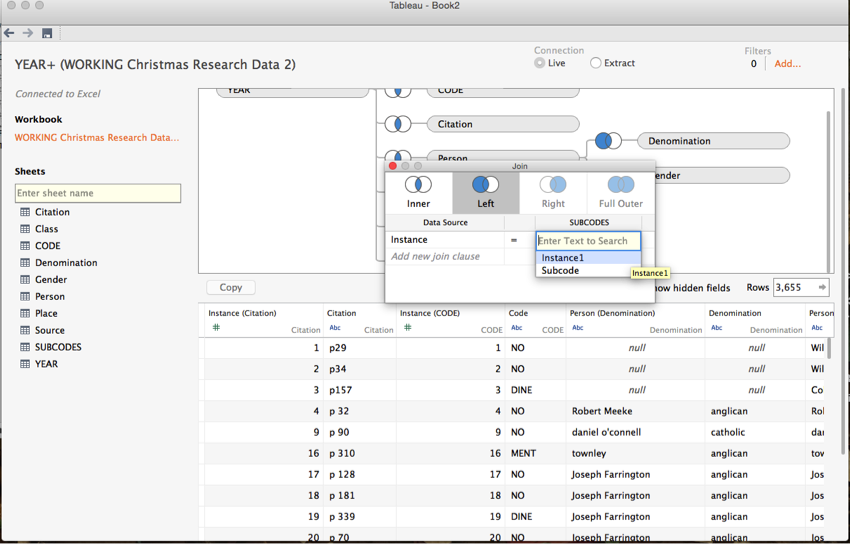Image resolution: width=850 pixels, height=544 pixels.
Task: Click cell with citation p157
Action: [x=360, y=390]
